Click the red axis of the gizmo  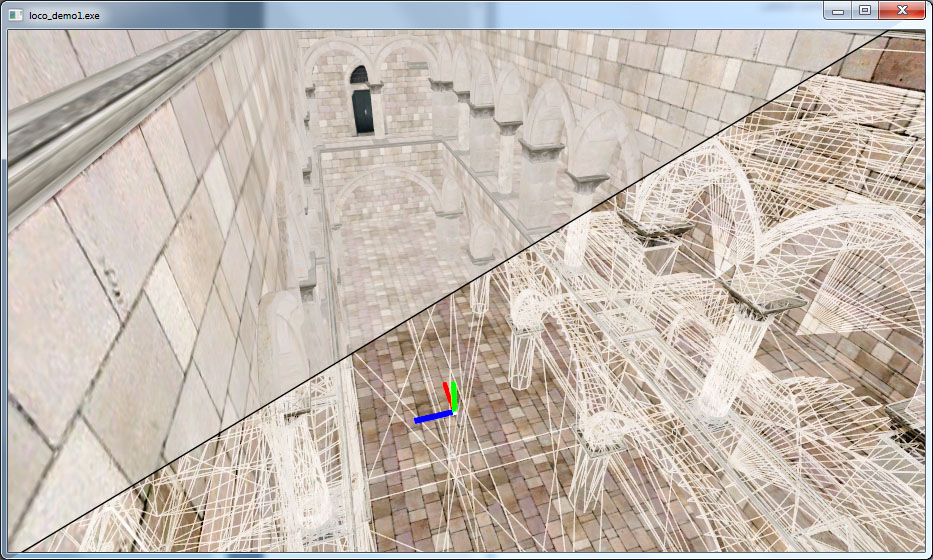coord(448,396)
